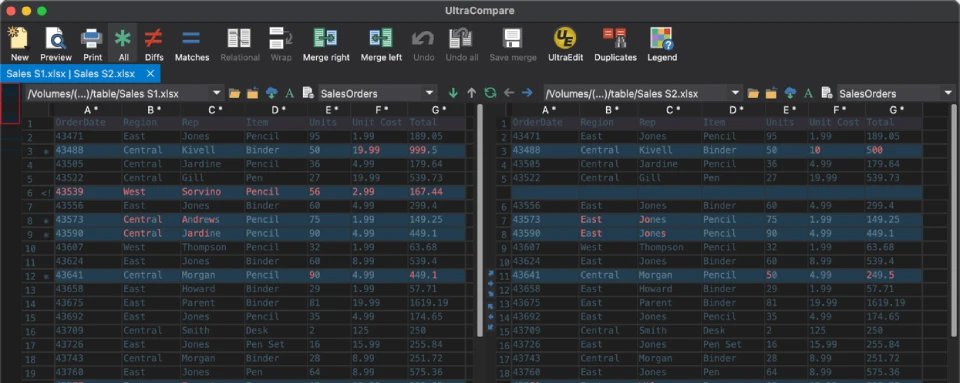Show only Matches with the equals button

[192, 43]
